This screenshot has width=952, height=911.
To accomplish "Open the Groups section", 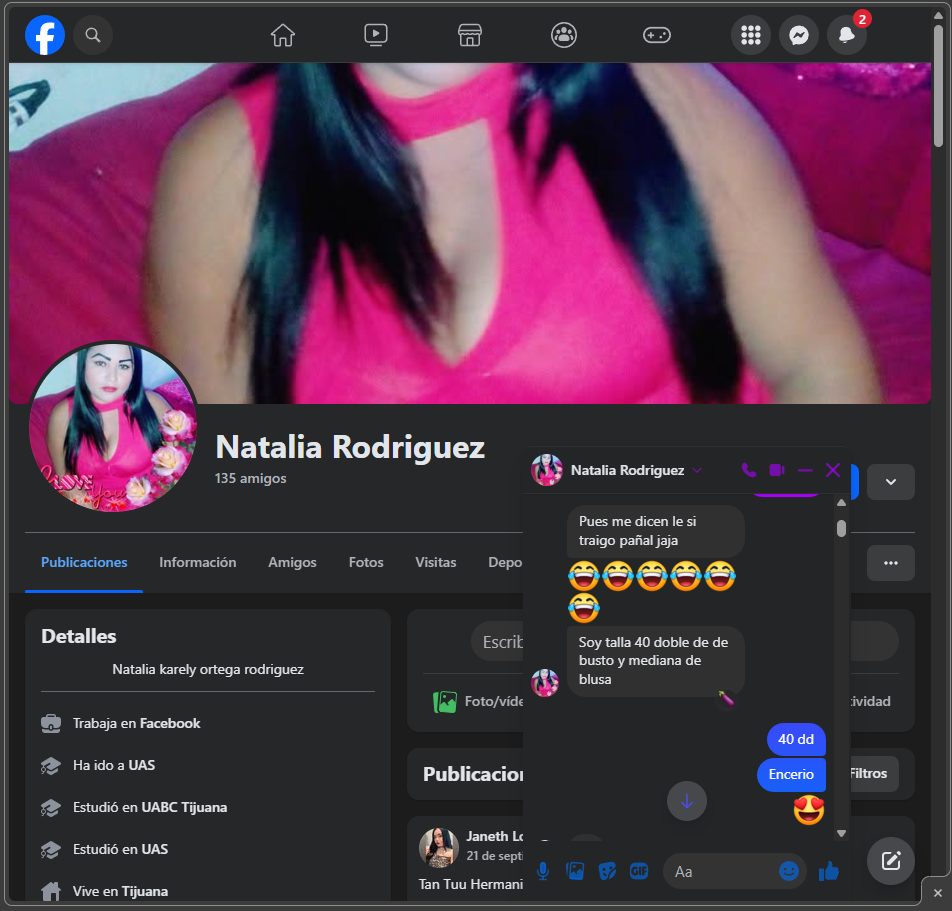I will click(563, 35).
